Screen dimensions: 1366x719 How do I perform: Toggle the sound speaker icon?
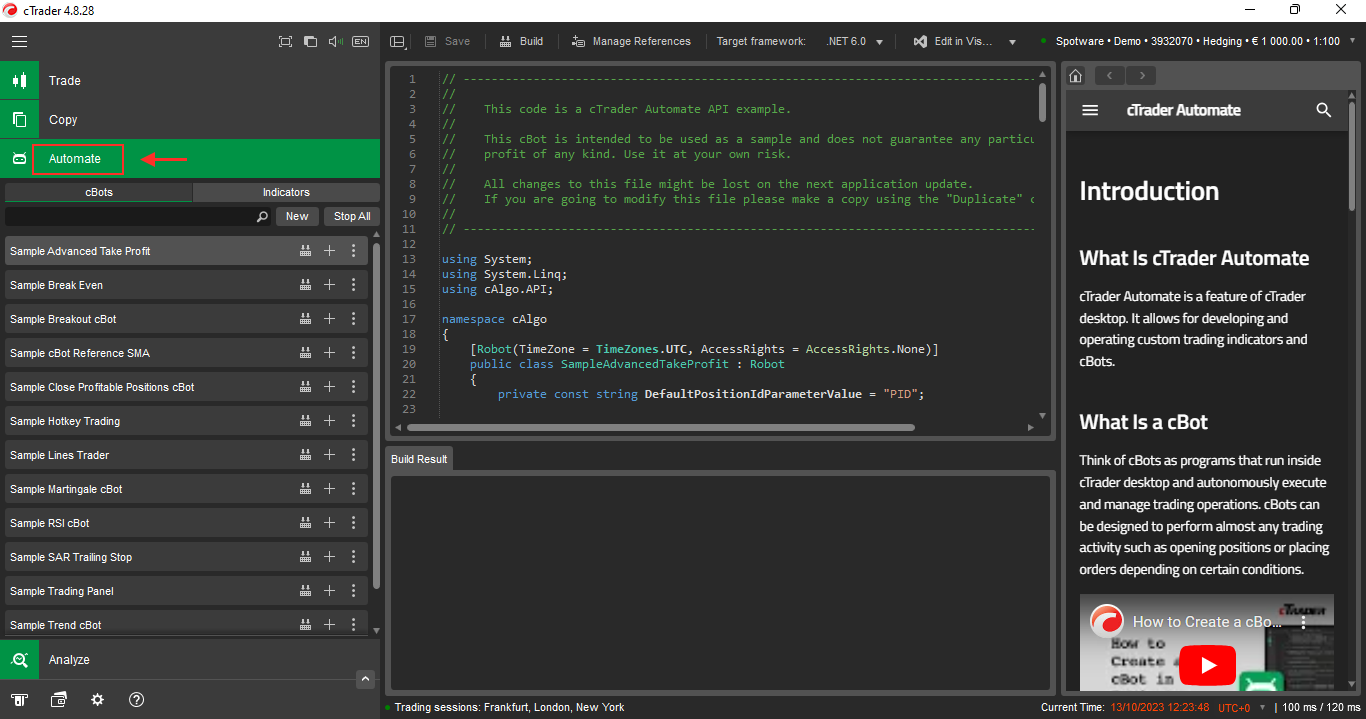point(335,42)
